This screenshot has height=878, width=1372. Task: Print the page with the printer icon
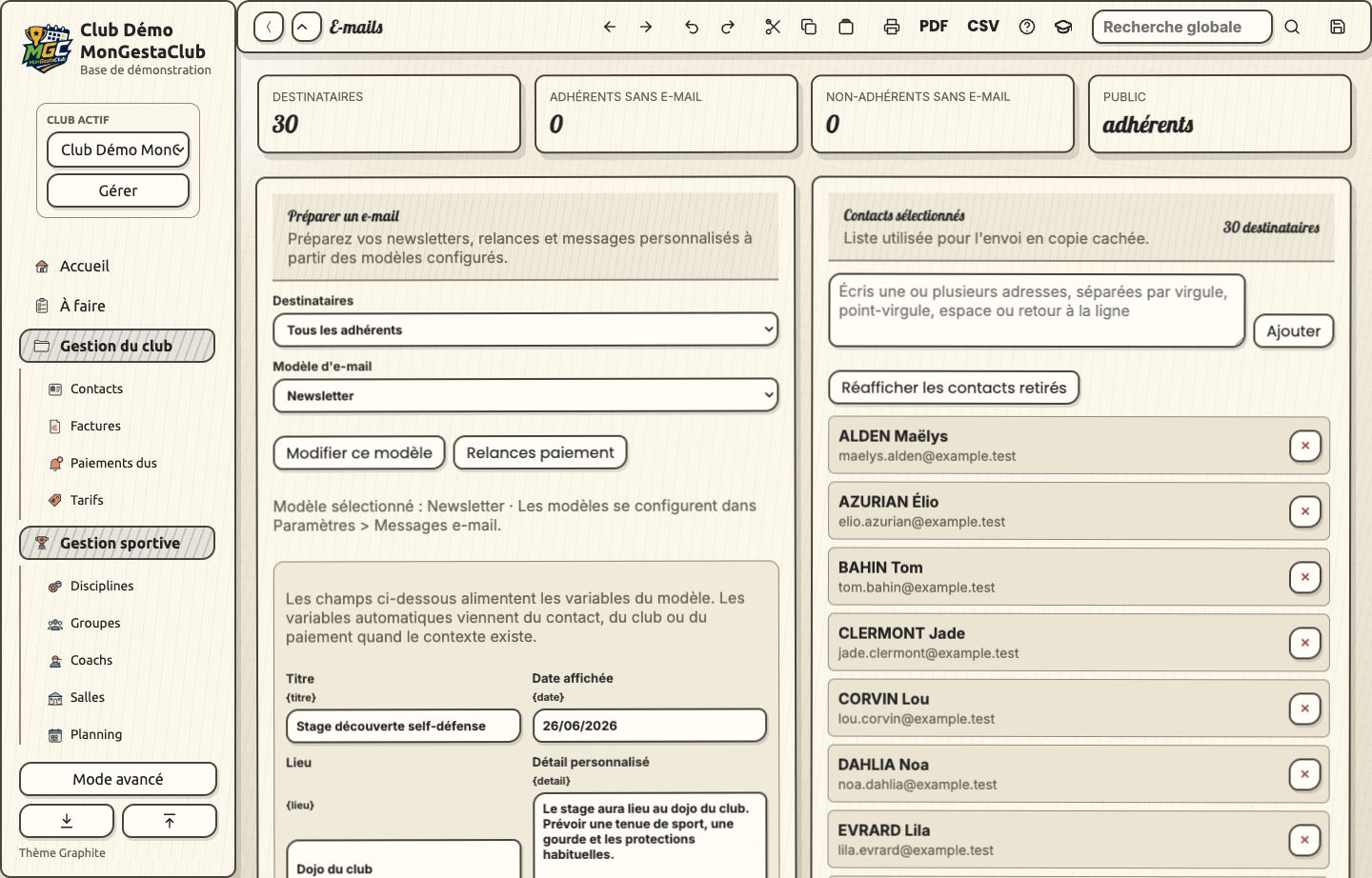coord(892,27)
